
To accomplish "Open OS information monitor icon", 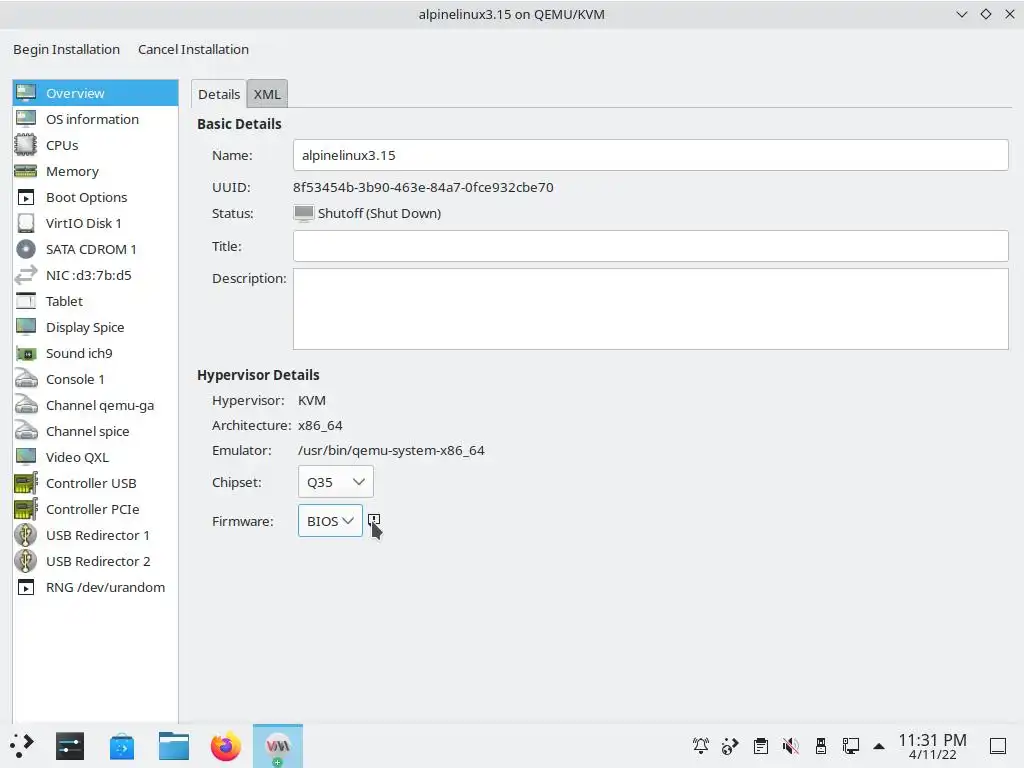I will (26, 119).
